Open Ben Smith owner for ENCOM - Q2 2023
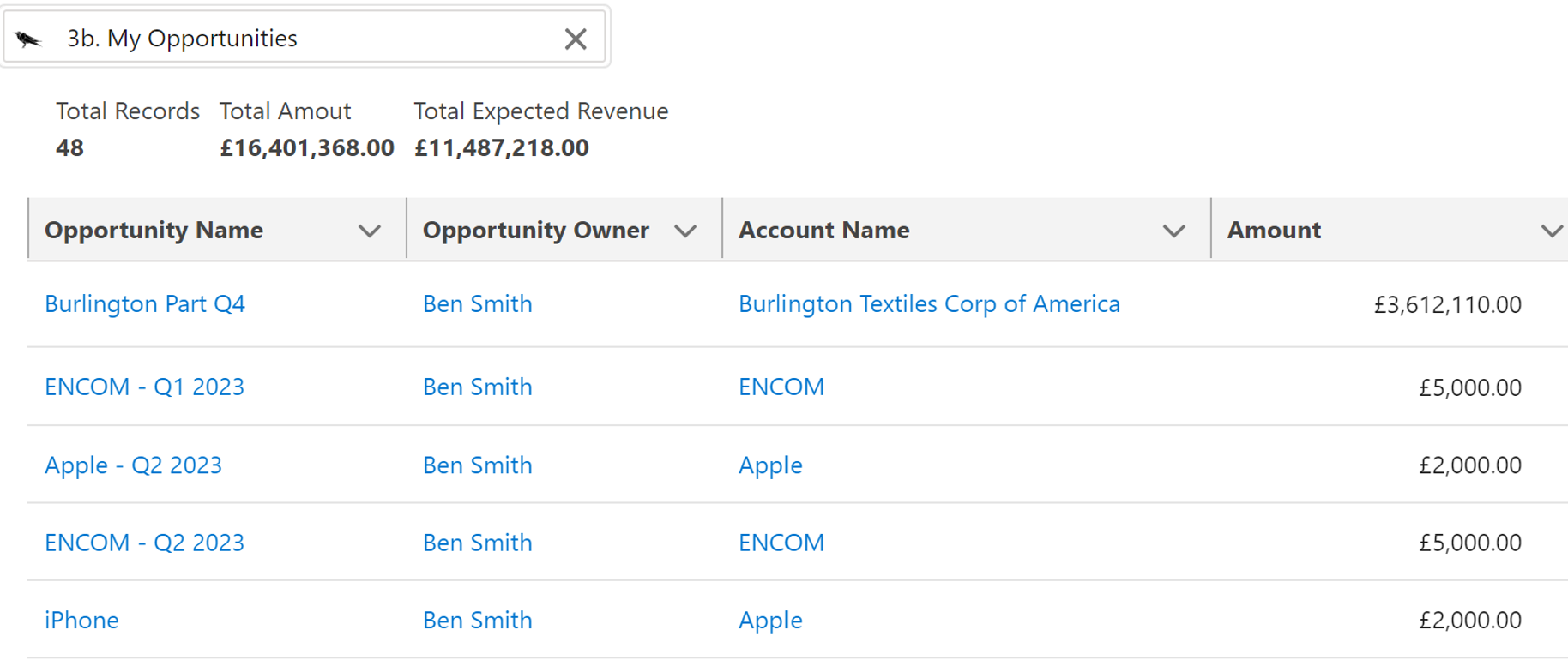The width and height of the screenshot is (1568, 660). pyautogui.click(x=477, y=543)
